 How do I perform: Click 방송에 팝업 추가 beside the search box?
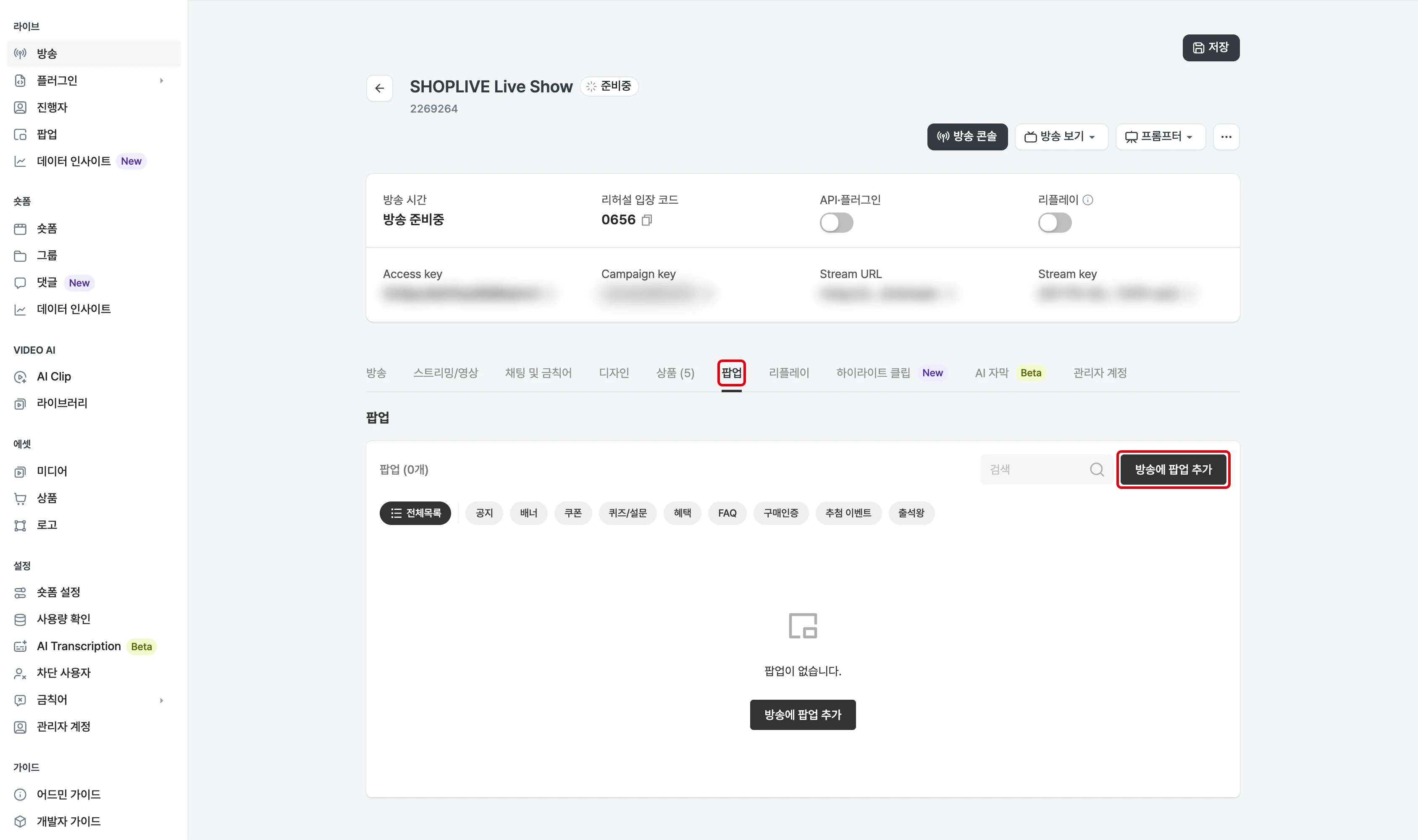(x=1173, y=469)
